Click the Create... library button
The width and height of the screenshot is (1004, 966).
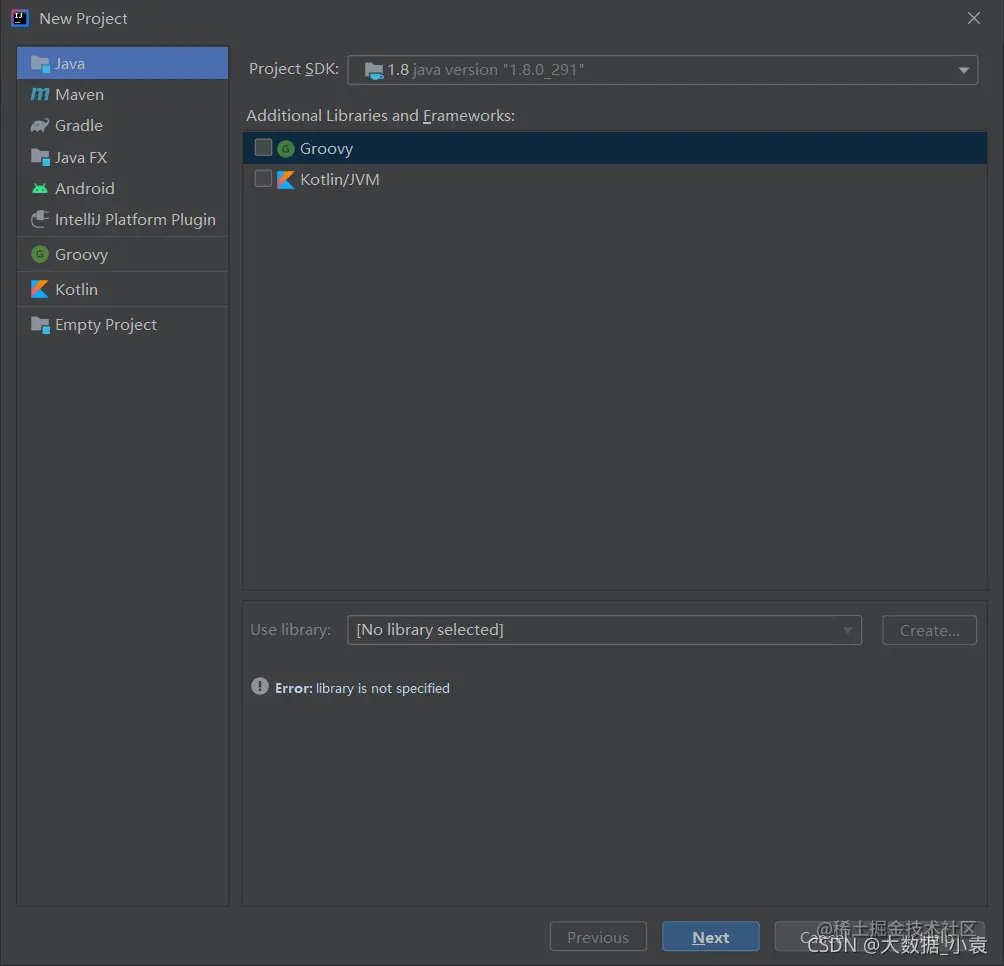point(929,630)
